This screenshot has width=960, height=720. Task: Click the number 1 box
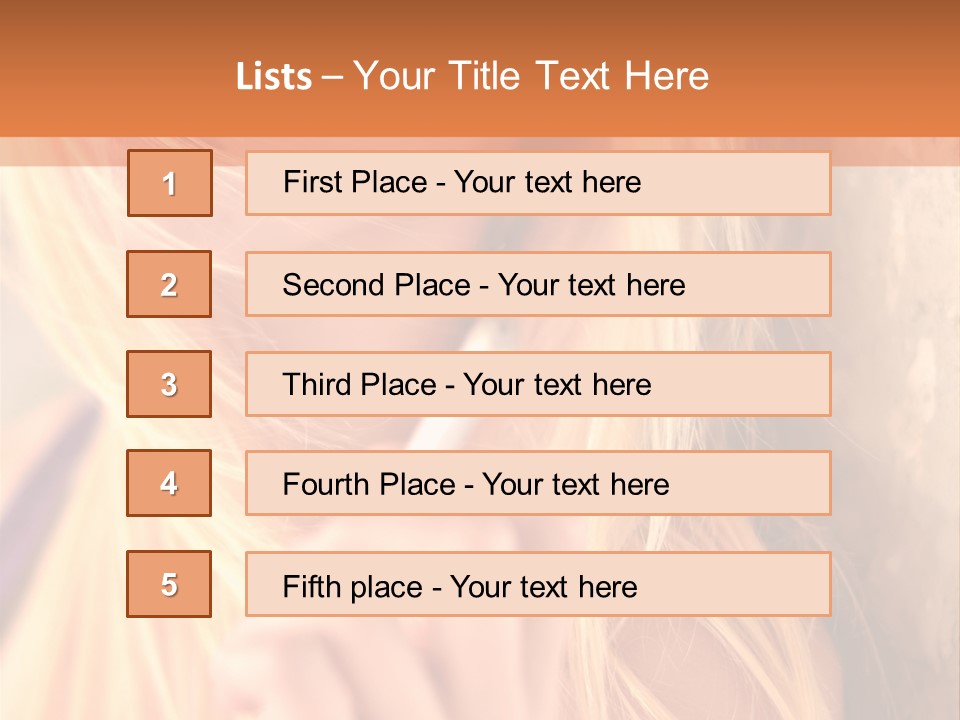click(170, 183)
